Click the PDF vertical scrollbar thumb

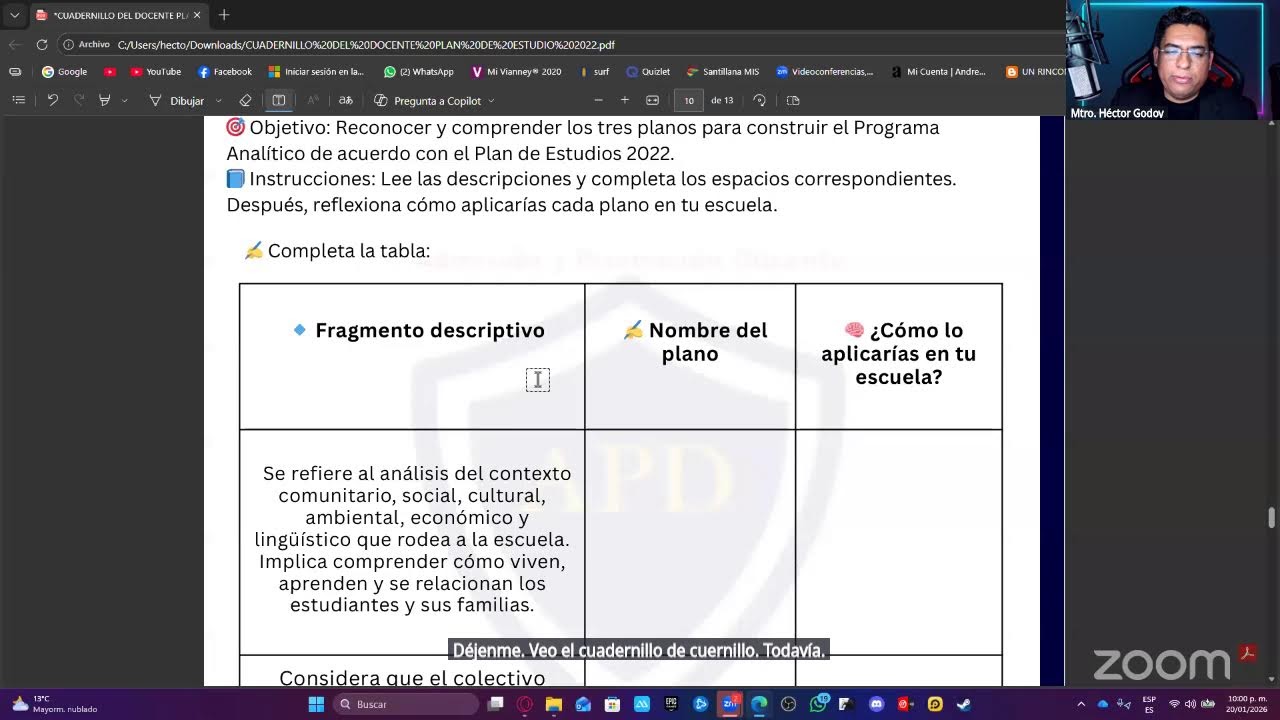1272,517
